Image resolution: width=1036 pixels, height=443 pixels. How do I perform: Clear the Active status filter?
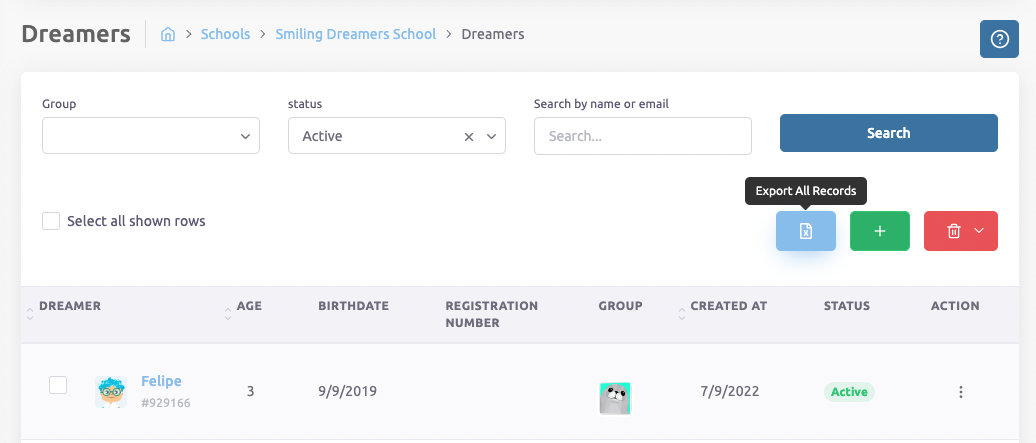(469, 137)
